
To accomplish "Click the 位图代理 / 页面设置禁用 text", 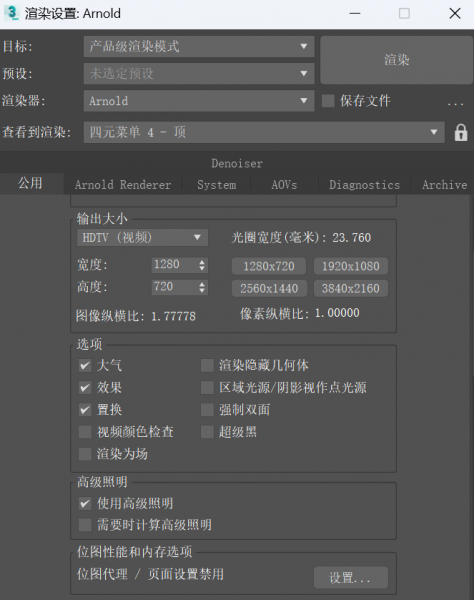I will (x=150, y=574).
